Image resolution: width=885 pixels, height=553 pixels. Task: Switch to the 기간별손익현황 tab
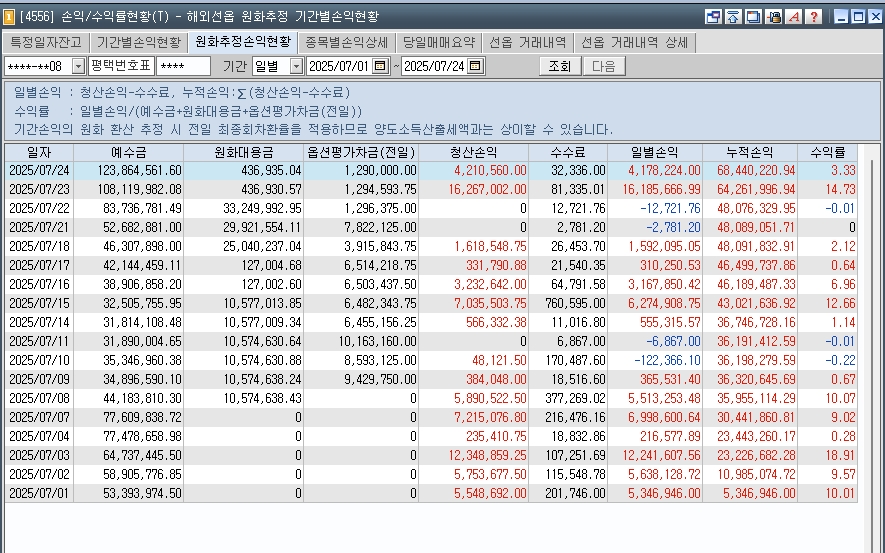click(139, 42)
